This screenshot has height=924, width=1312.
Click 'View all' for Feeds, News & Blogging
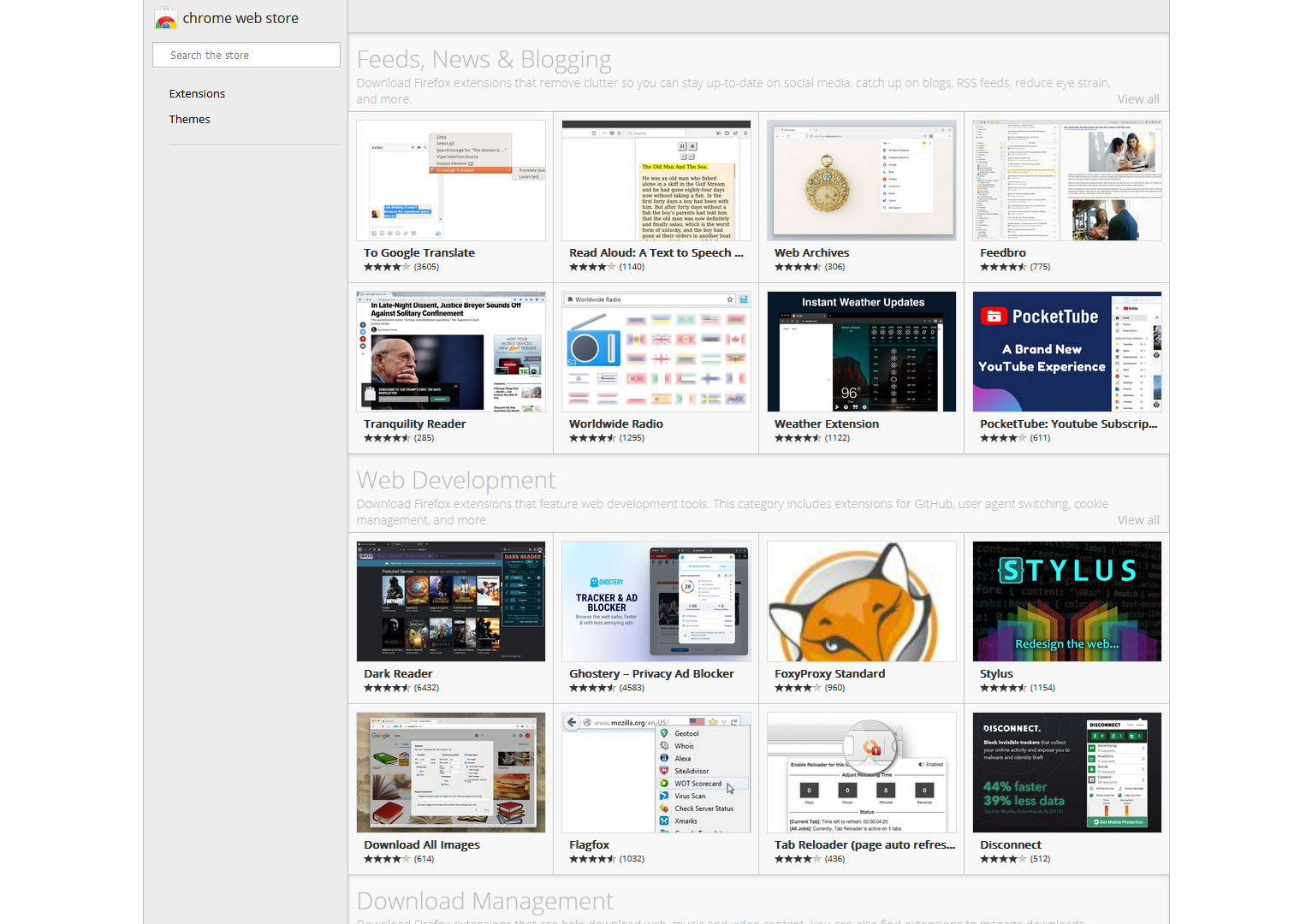coord(1138,99)
